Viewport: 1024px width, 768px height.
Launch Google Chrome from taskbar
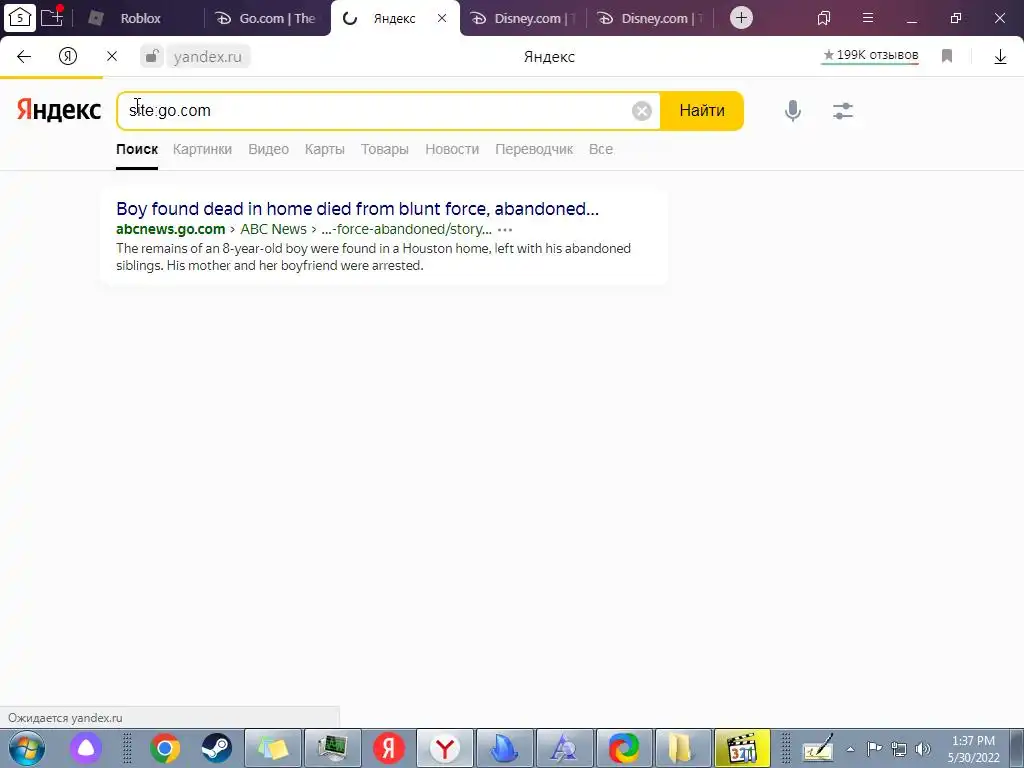point(165,748)
